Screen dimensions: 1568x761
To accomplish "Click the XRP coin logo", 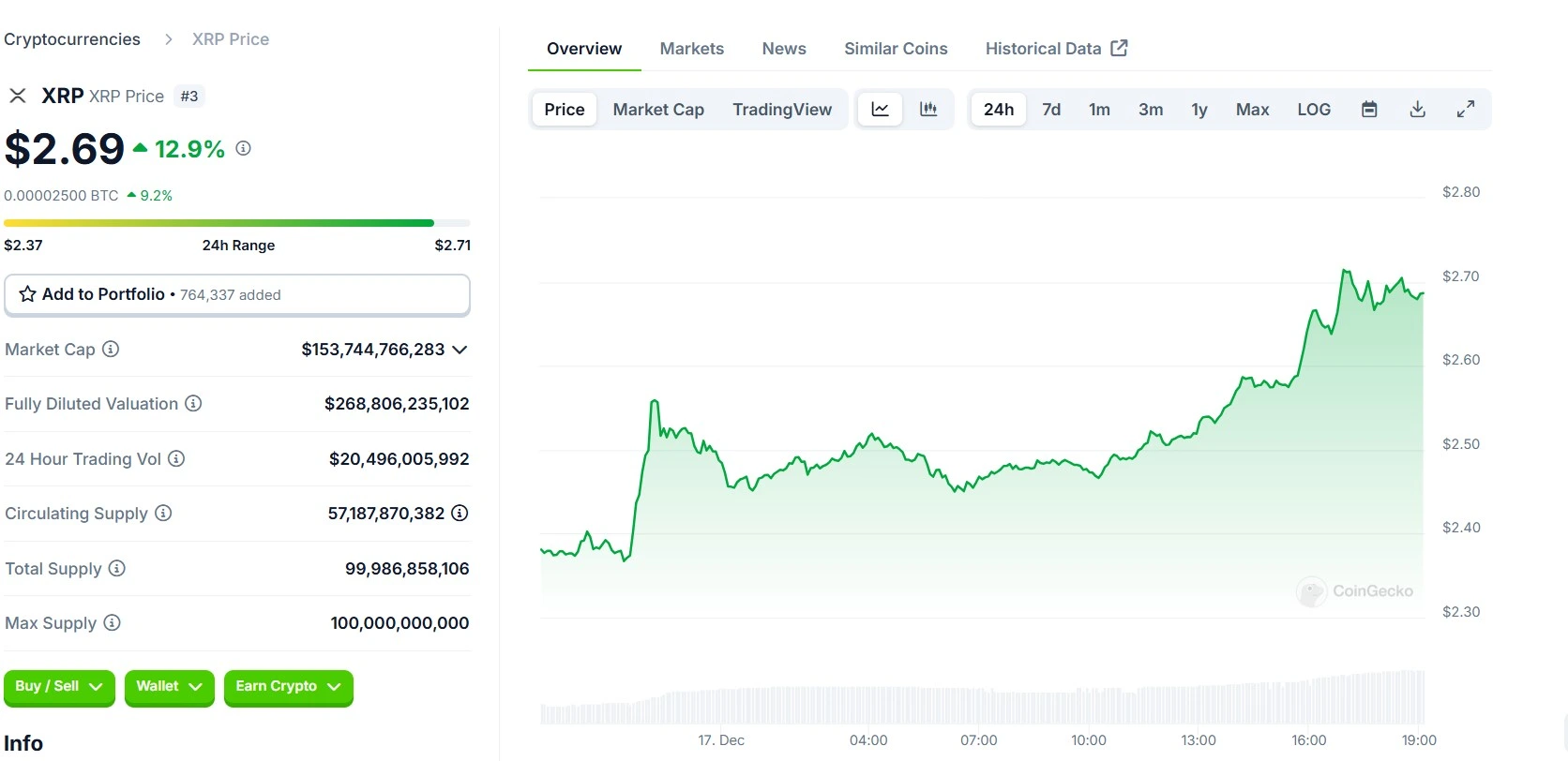I will click(x=17, y=96).
